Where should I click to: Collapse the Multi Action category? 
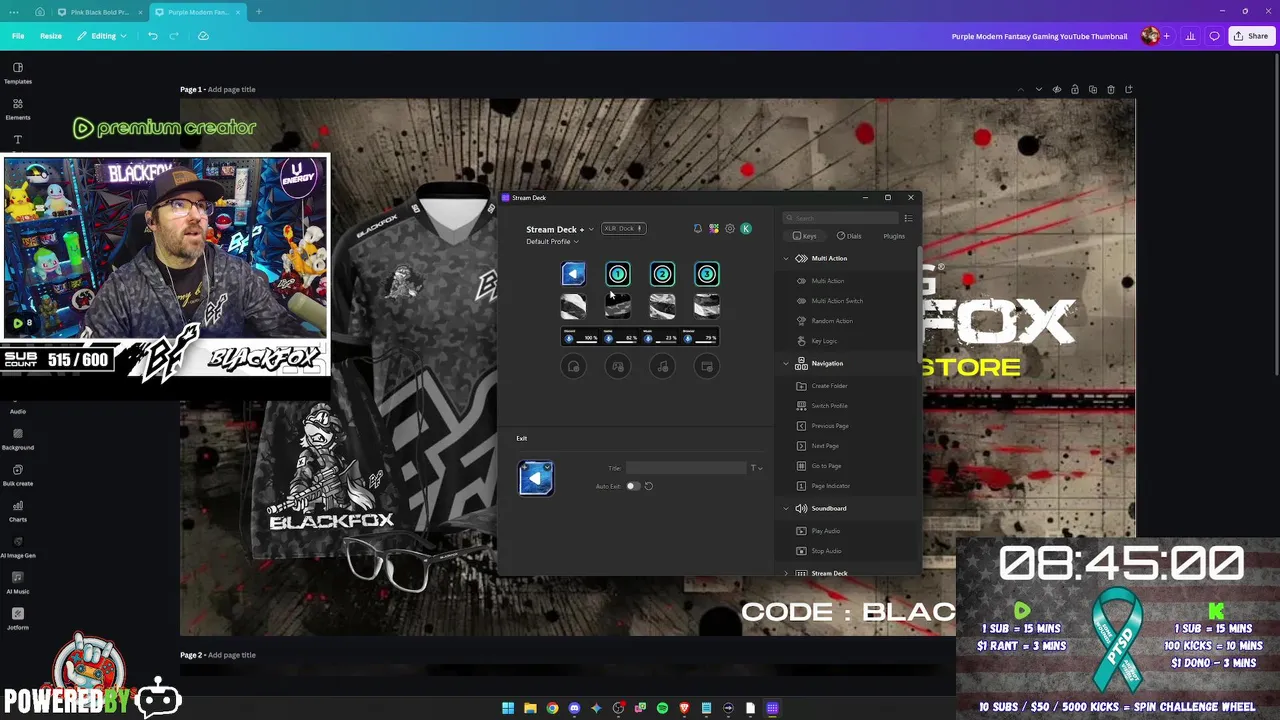pyautogui.click(x=786, y=259)
